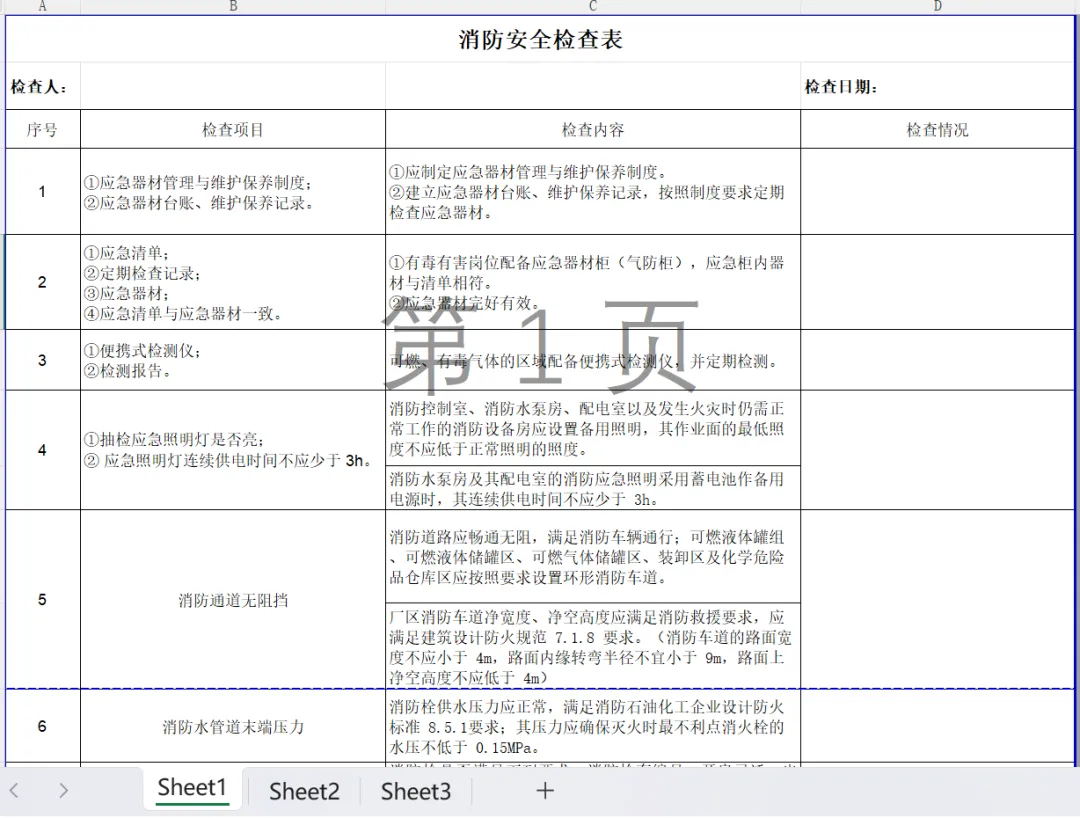Select column C header
This screenshot has width=1080, height=818.
593,6
